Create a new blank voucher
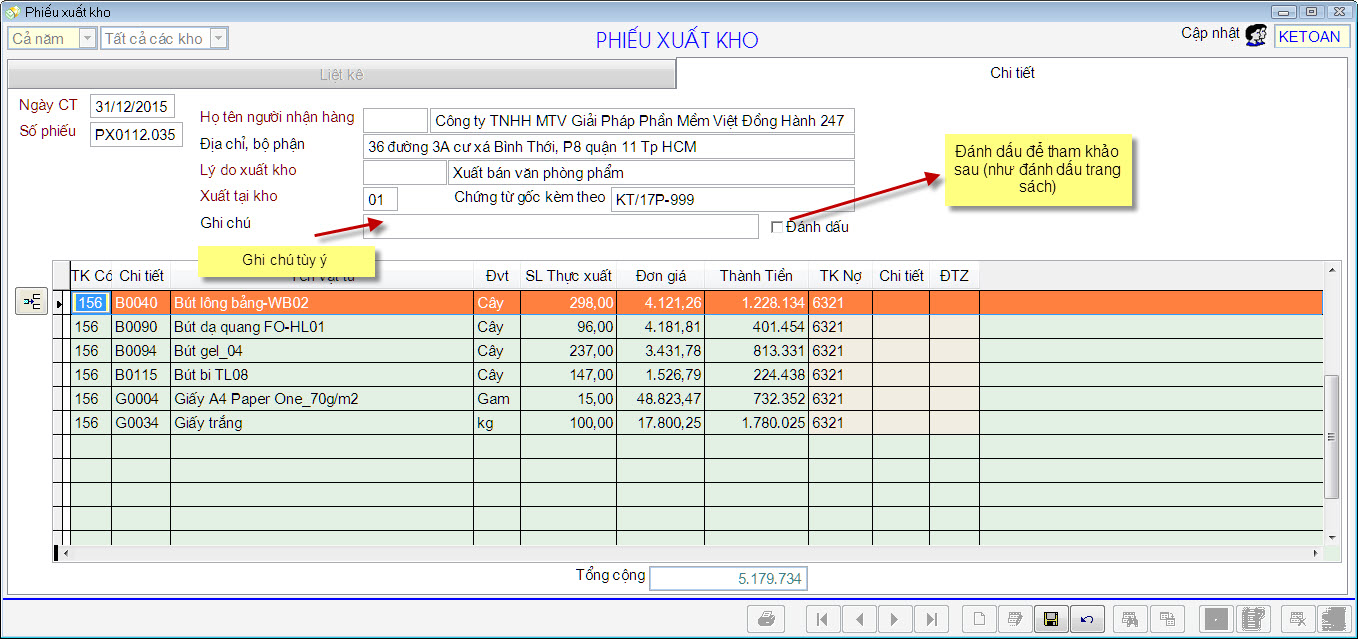The image size is (1358, 639). pos(978,619)
